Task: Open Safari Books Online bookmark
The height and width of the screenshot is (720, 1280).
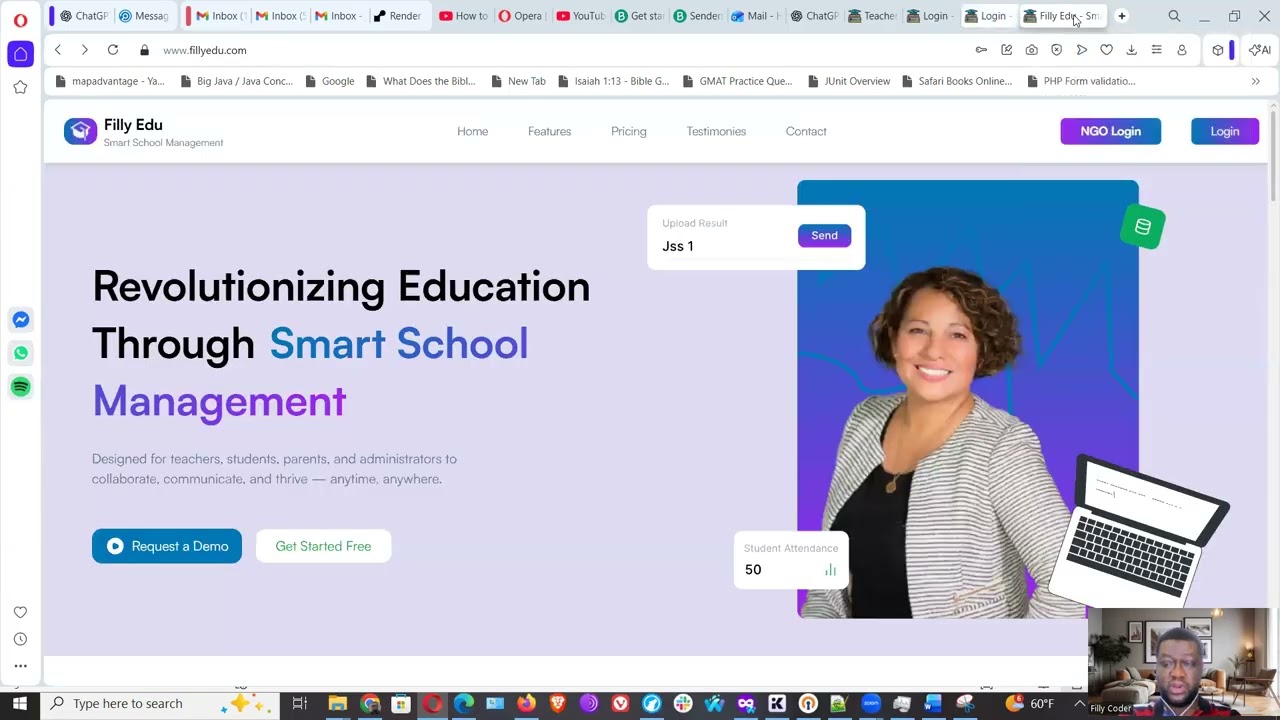Action: (956, 81)
